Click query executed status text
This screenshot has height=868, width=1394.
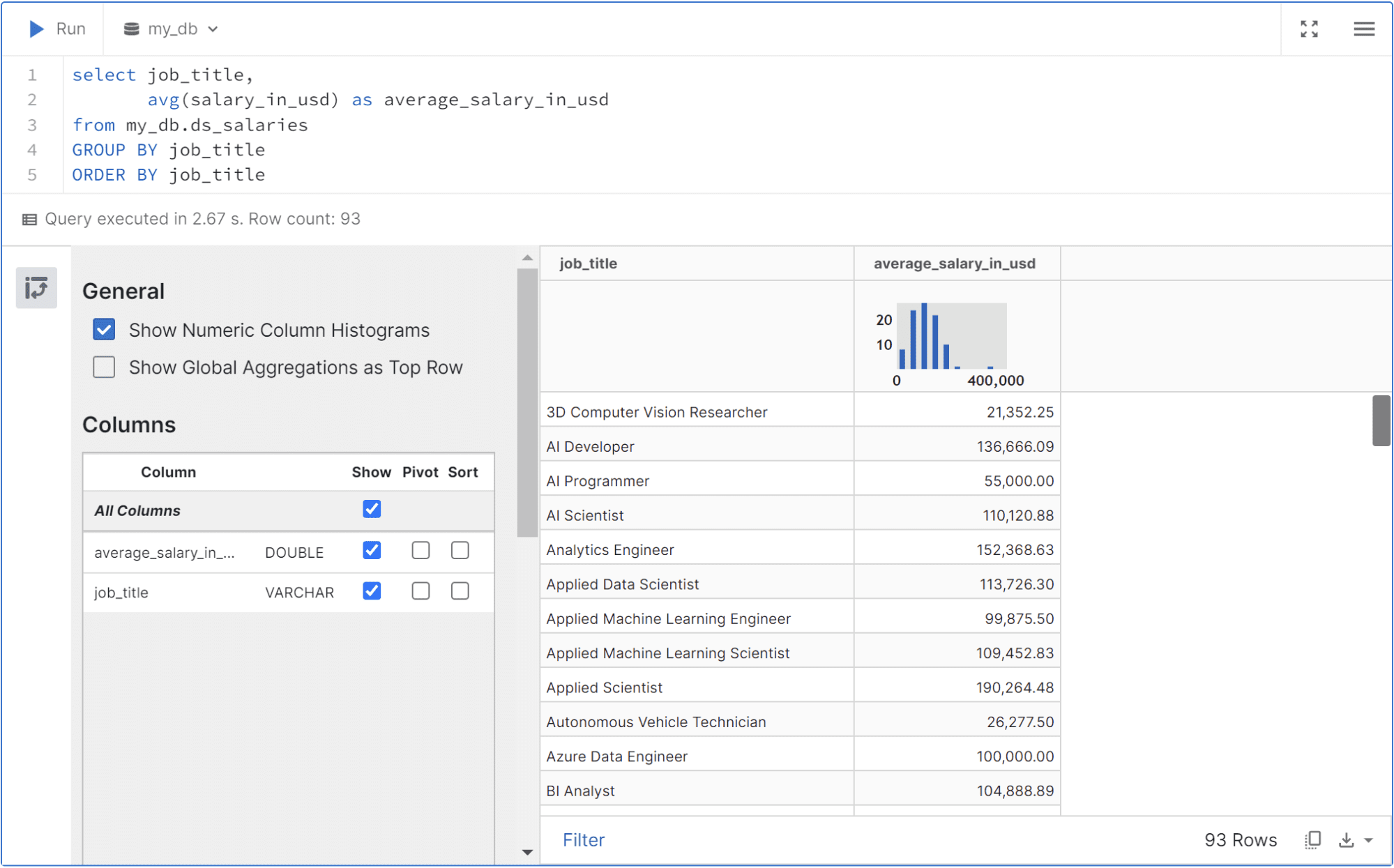point(202,219)
